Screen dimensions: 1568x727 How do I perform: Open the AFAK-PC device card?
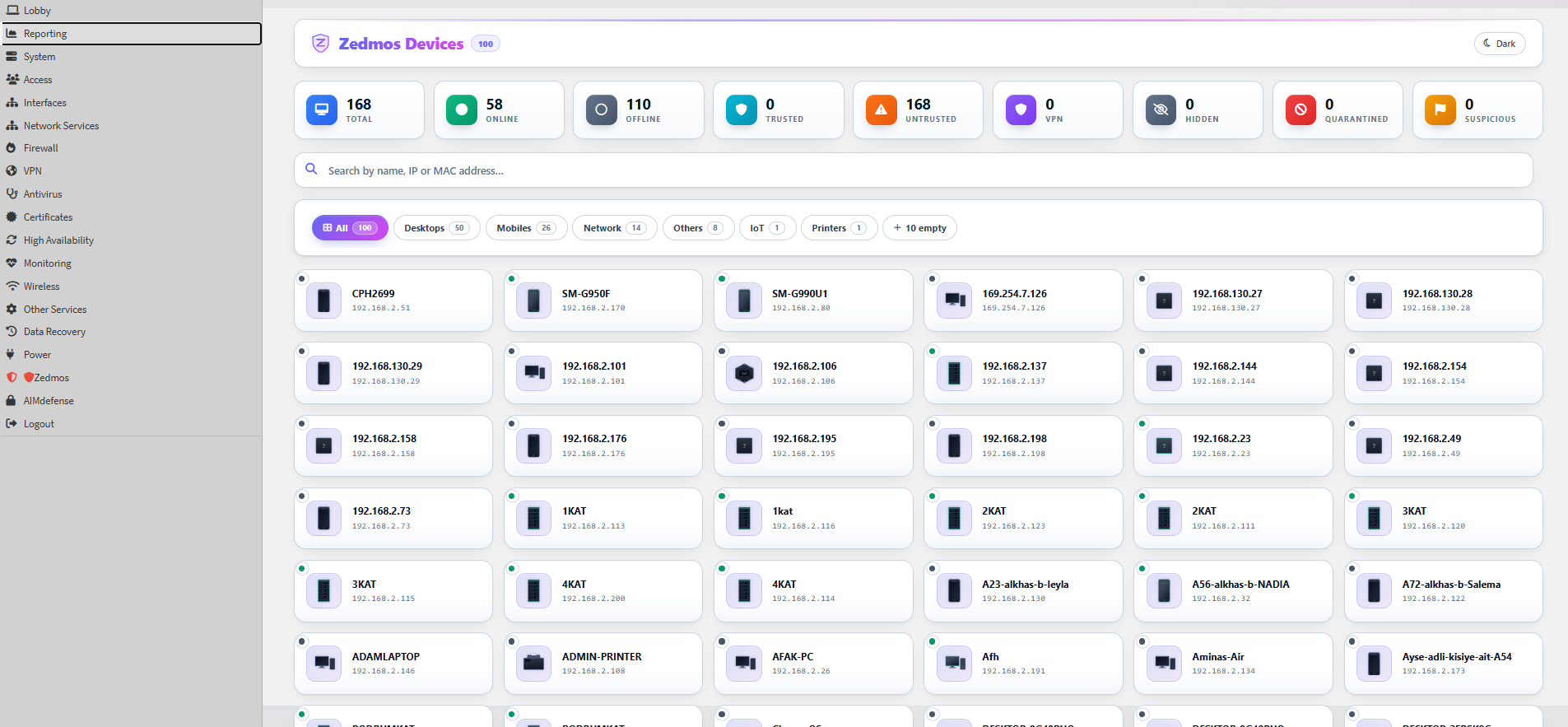click(813, 664)
